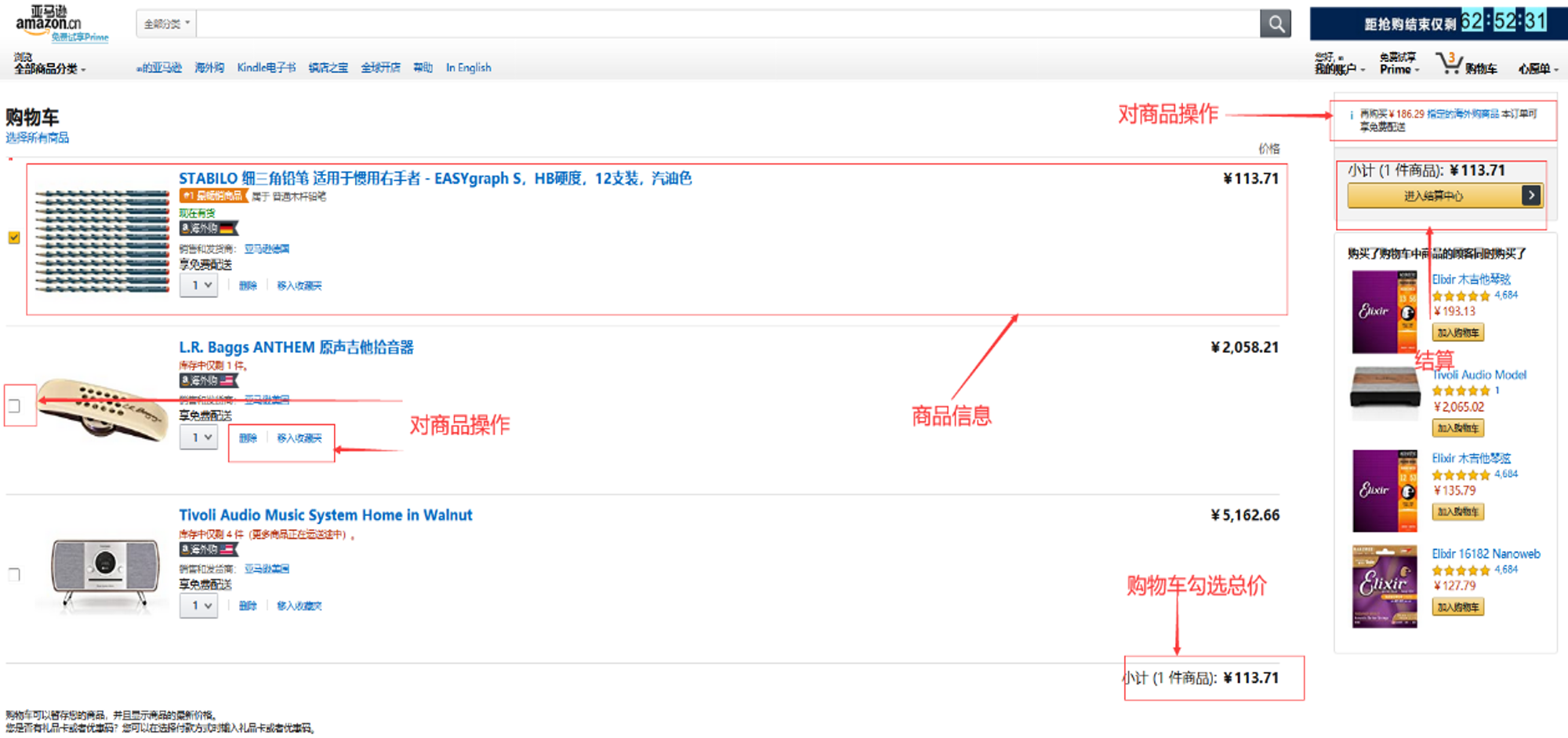Click the arrow on the 进入结算中心 button
1568x738 pixels.
click(x=1531, y=195)
